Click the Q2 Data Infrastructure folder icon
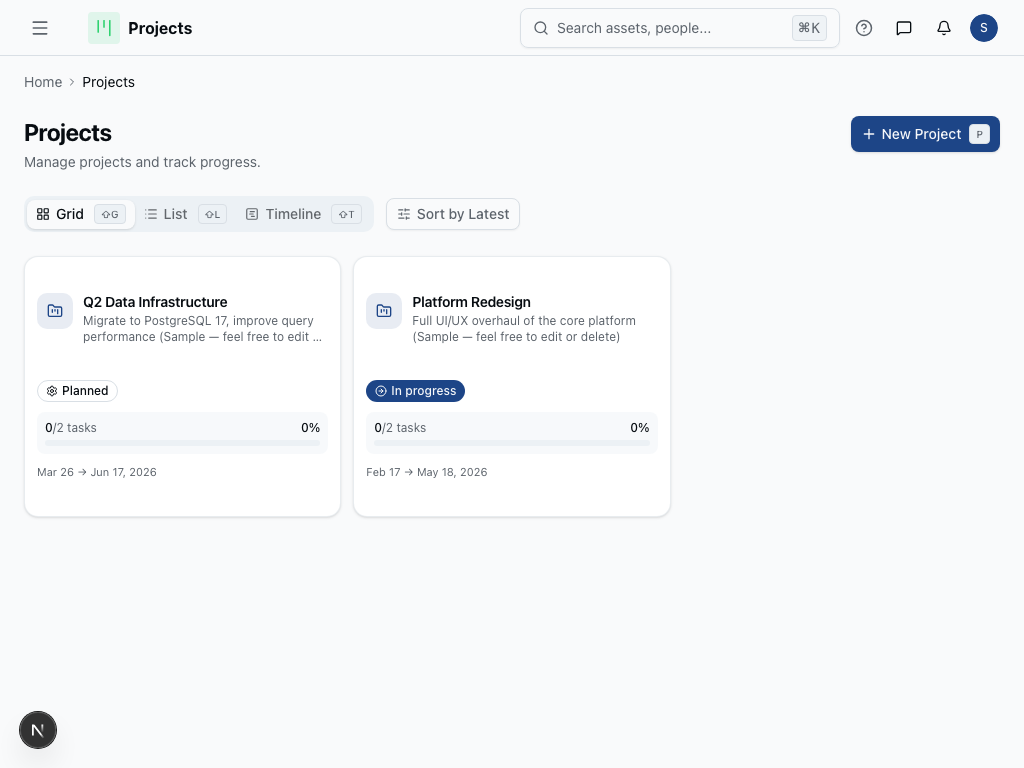The image size is (1024, 768). (x=55, y=311)
